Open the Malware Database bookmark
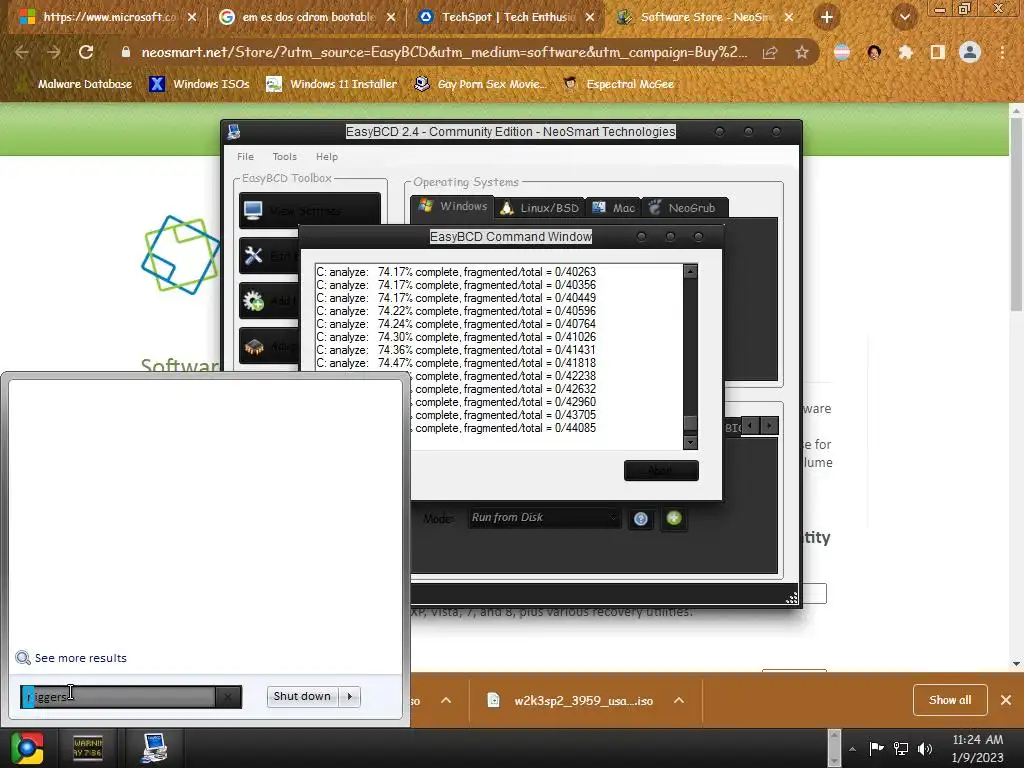The height and width of the screenshot is (768, 1024). (x=75, y=84)
